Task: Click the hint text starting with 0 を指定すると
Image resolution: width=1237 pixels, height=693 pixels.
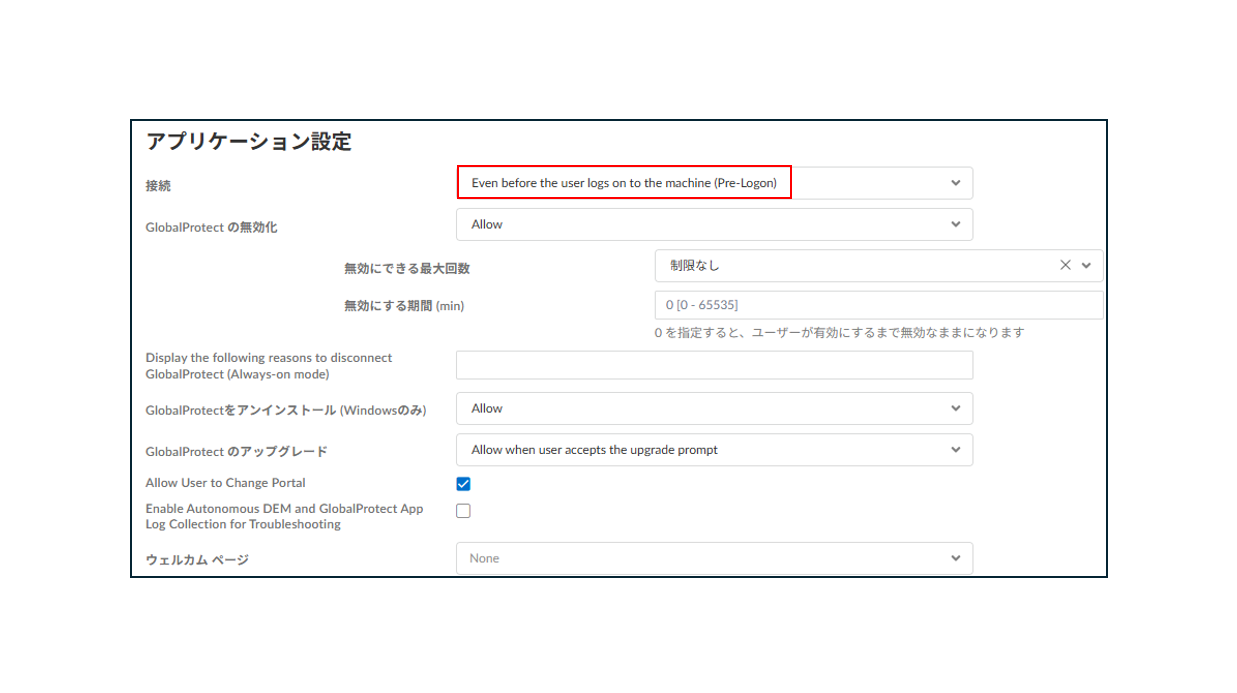Action: [x=839, y=332]
